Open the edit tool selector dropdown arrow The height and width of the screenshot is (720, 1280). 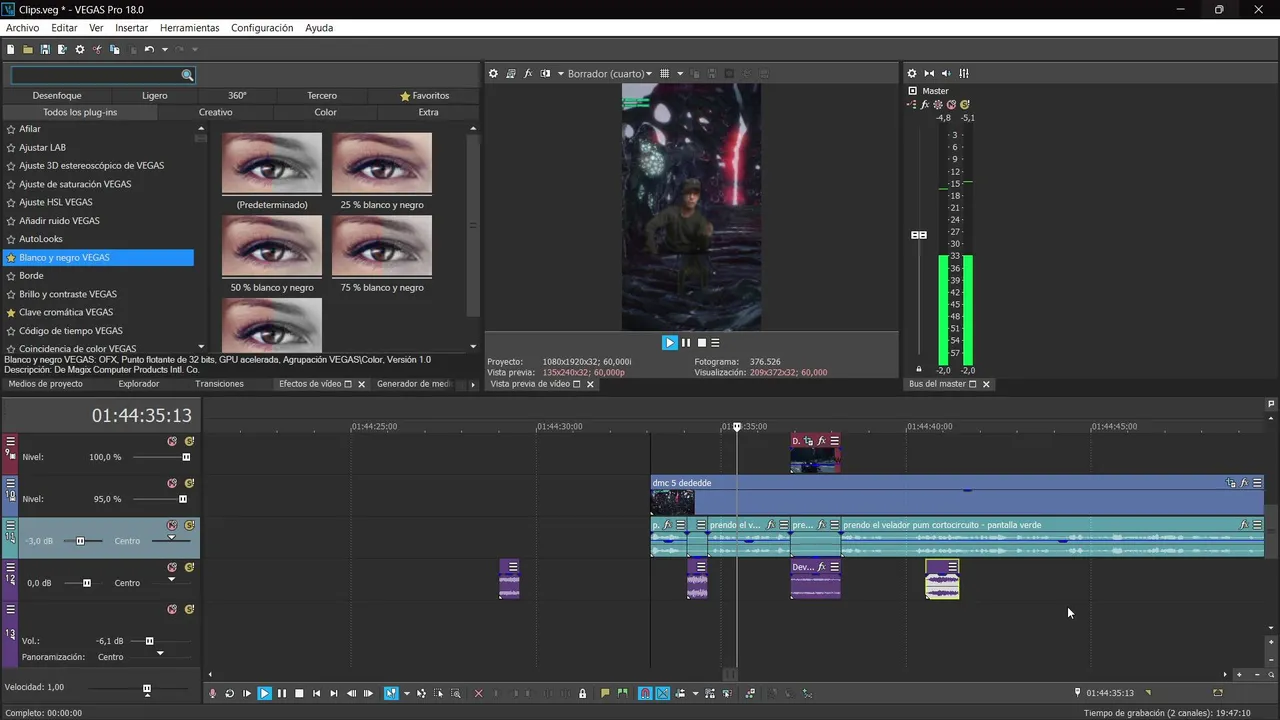(x=406, y=693)
